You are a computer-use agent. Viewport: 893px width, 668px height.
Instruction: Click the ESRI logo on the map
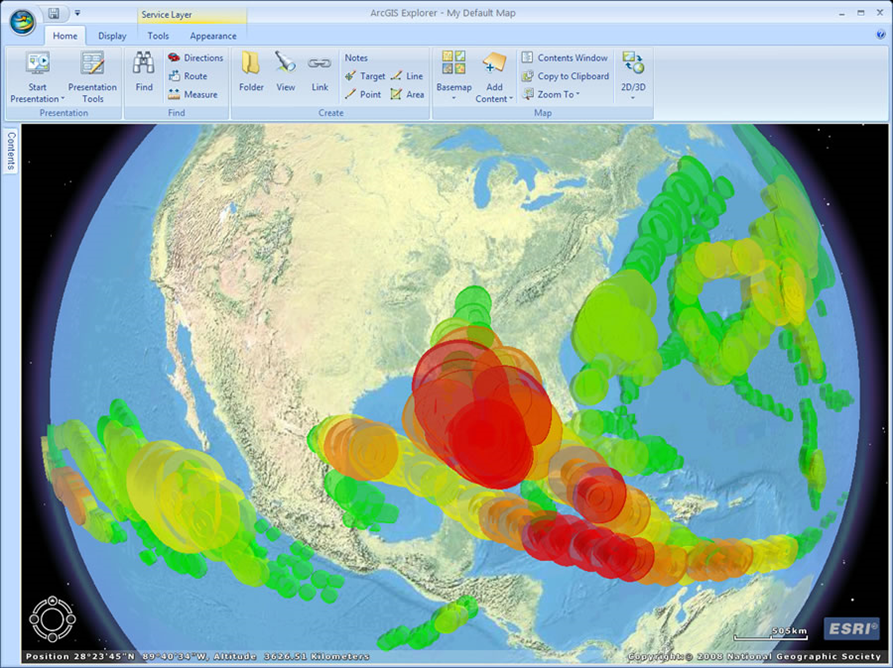click(x=851, y=629)
